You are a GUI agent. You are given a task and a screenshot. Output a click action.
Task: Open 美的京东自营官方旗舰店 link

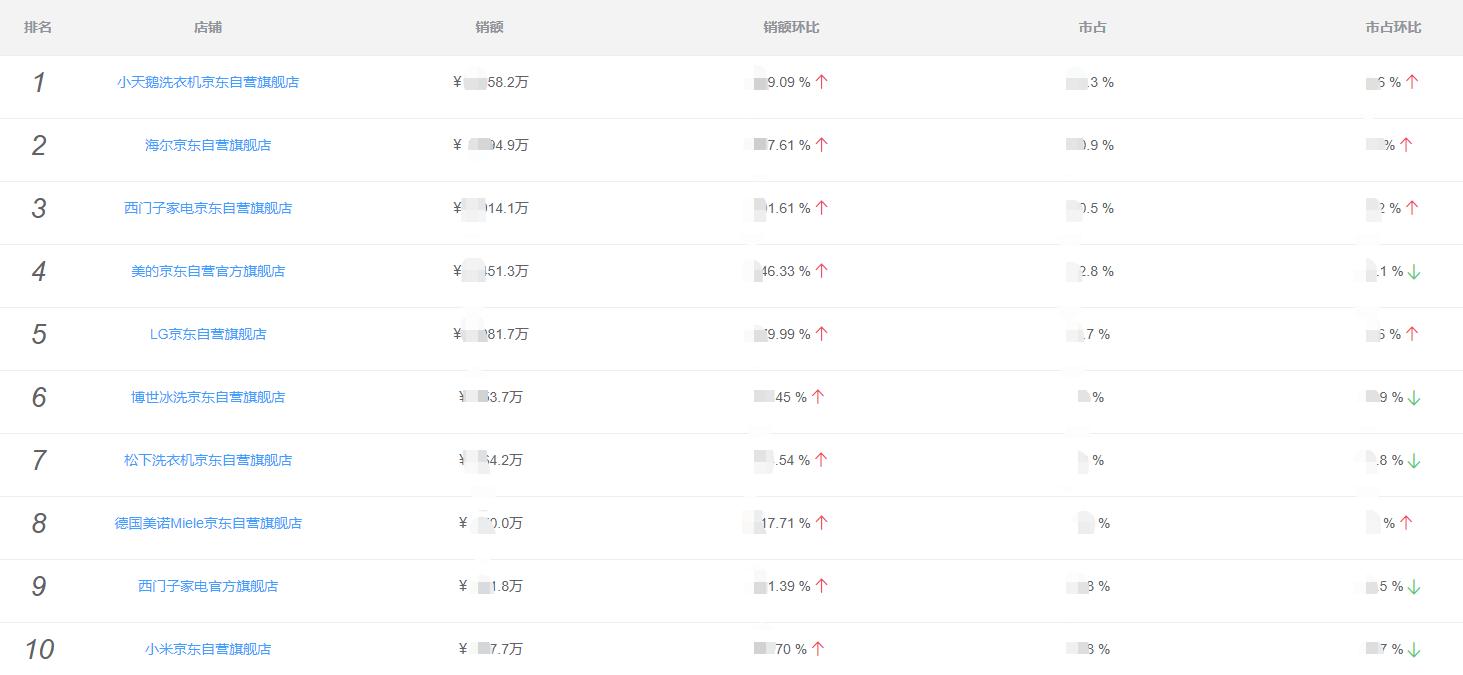[x=208, y=271]
